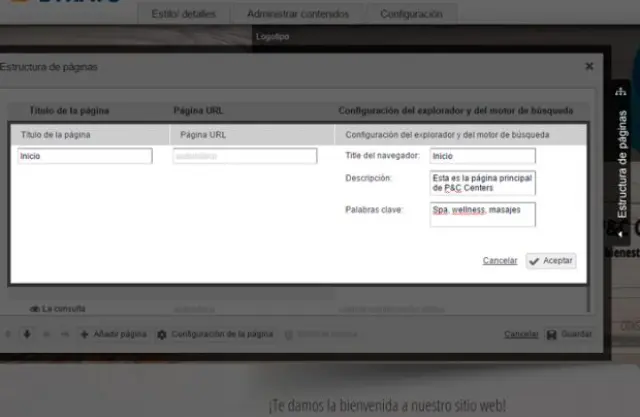Click the Añade página plus icon
The image size is (640, 417).
pos(85,334)
